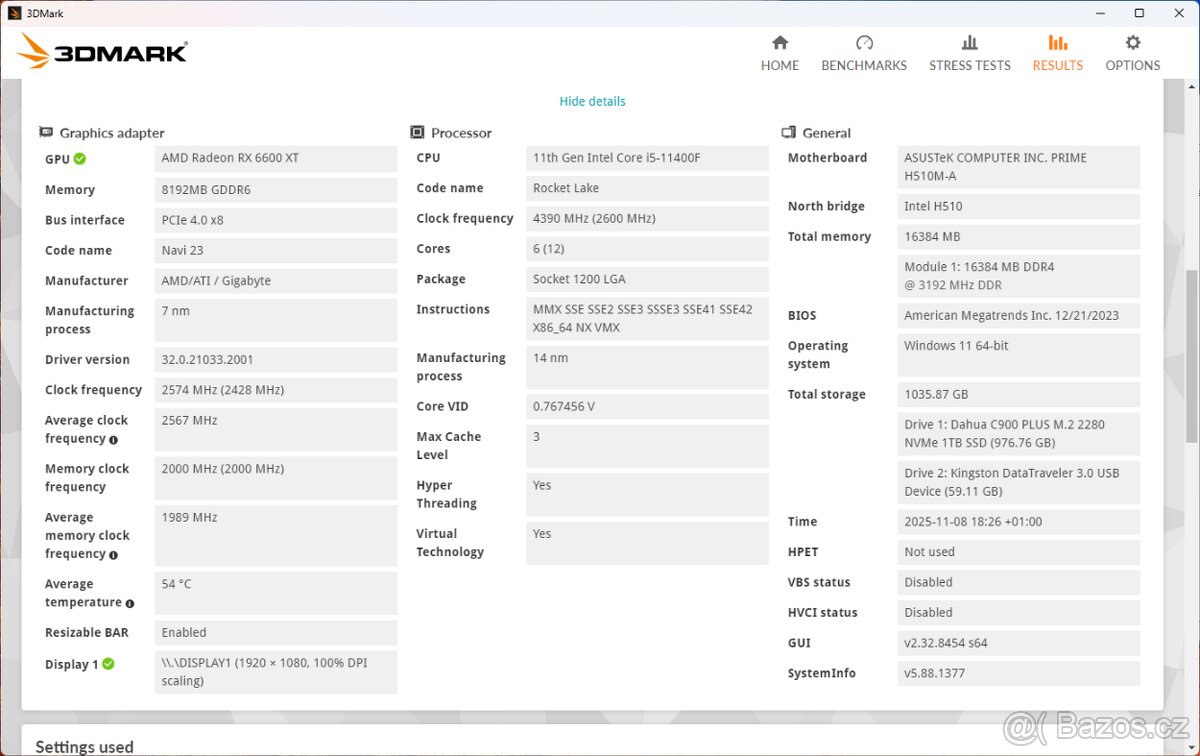Click the 3DMark logo in the header
1200x756 pixels.
point(103,51)
